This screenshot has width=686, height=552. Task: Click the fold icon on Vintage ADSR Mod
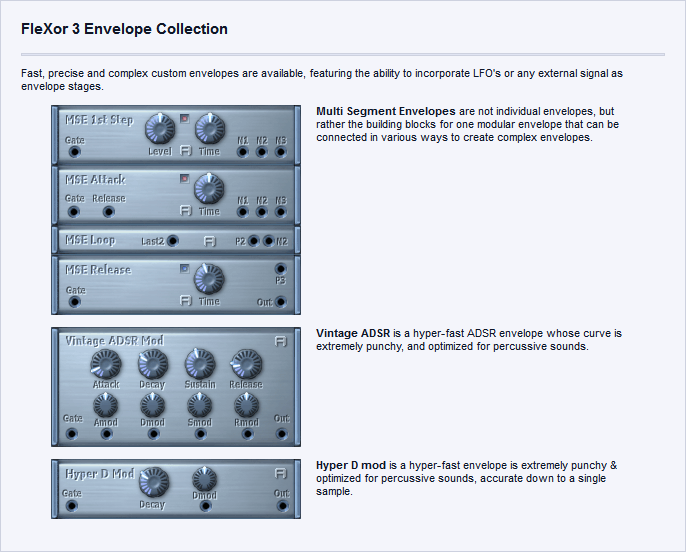(x=281, y=341)
